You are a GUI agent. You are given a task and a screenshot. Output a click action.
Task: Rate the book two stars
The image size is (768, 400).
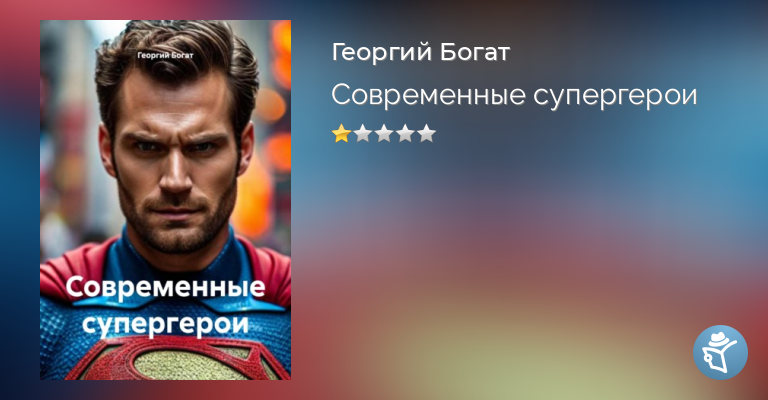pos(362,133)
